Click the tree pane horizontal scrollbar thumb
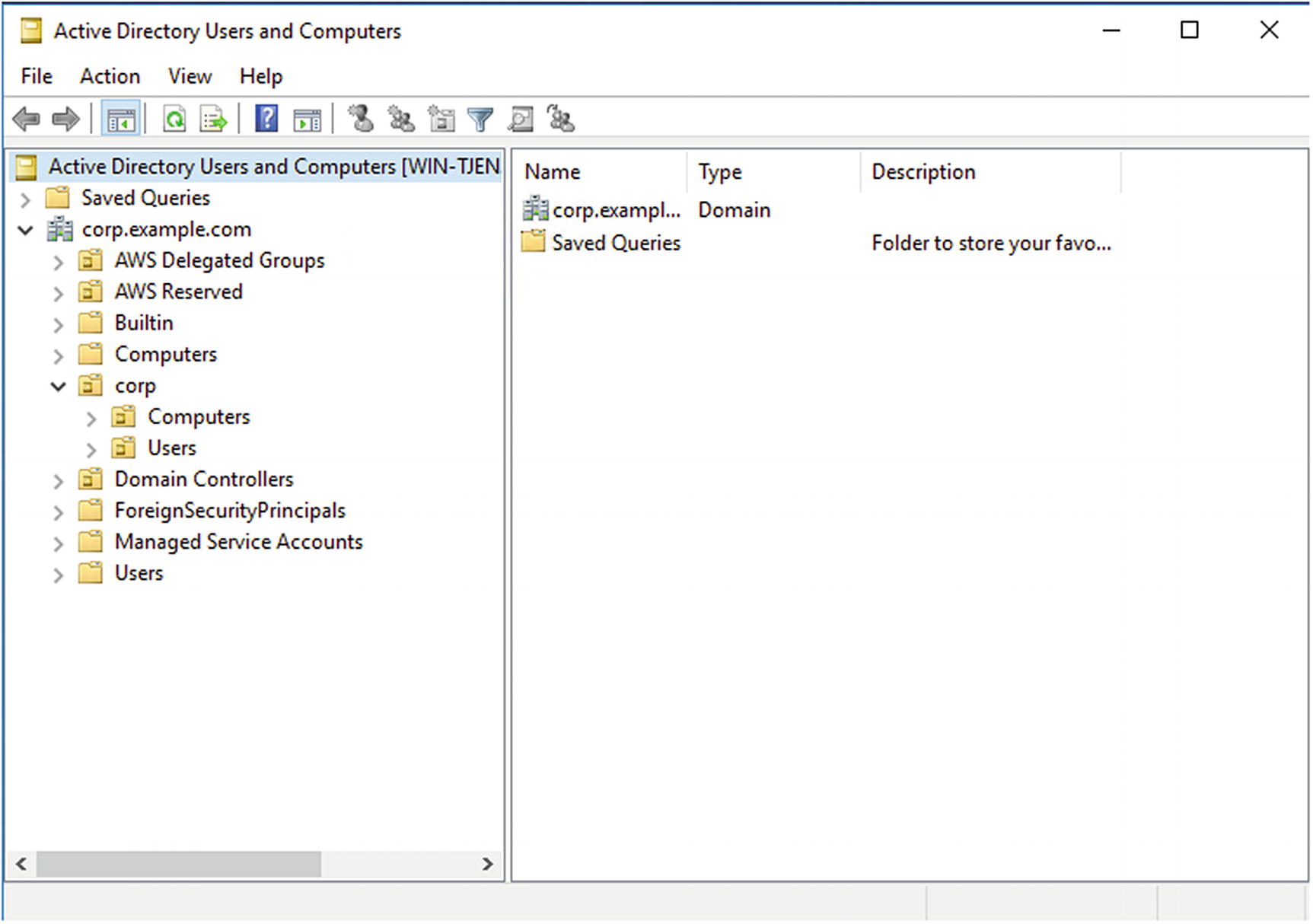This screenshot has width=1313, height=924. [179, 864]
